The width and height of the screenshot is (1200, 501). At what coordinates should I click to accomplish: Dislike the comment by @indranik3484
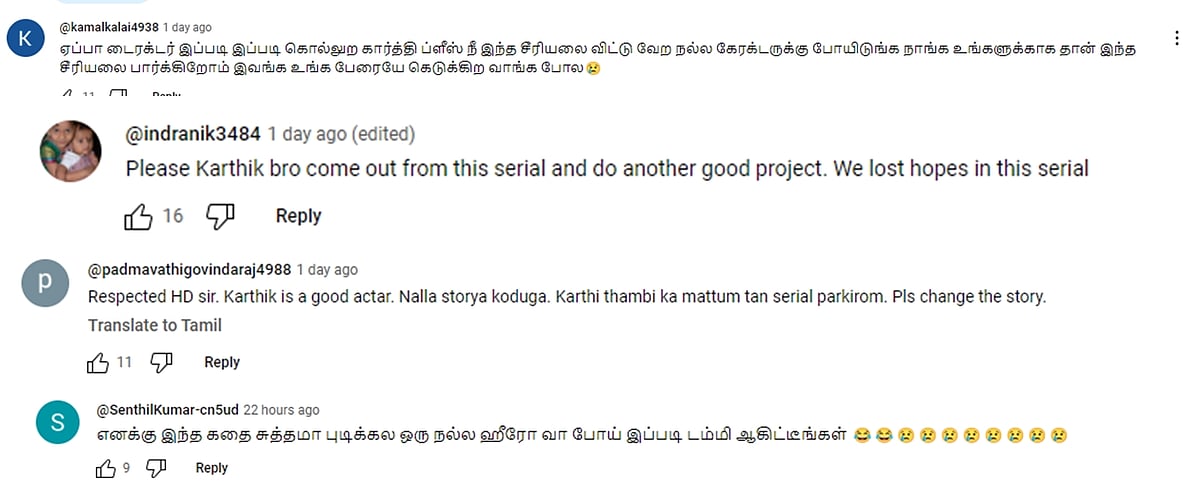[219, 216]
